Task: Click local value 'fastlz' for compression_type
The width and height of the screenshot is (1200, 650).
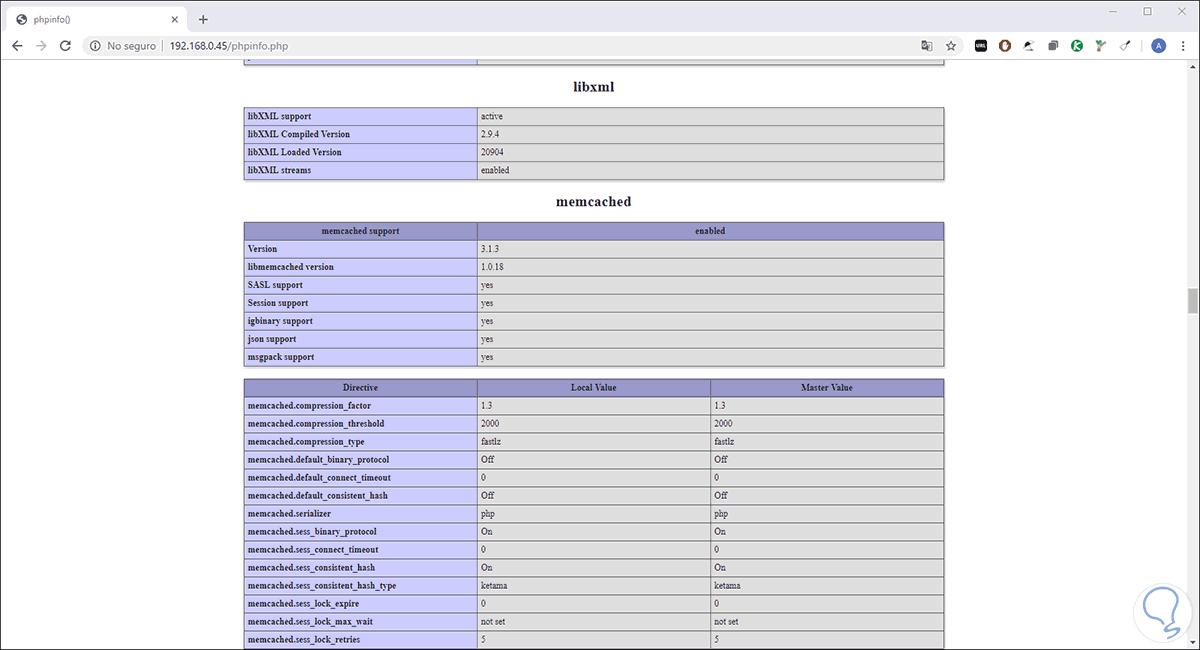Action: click(493, 442)
